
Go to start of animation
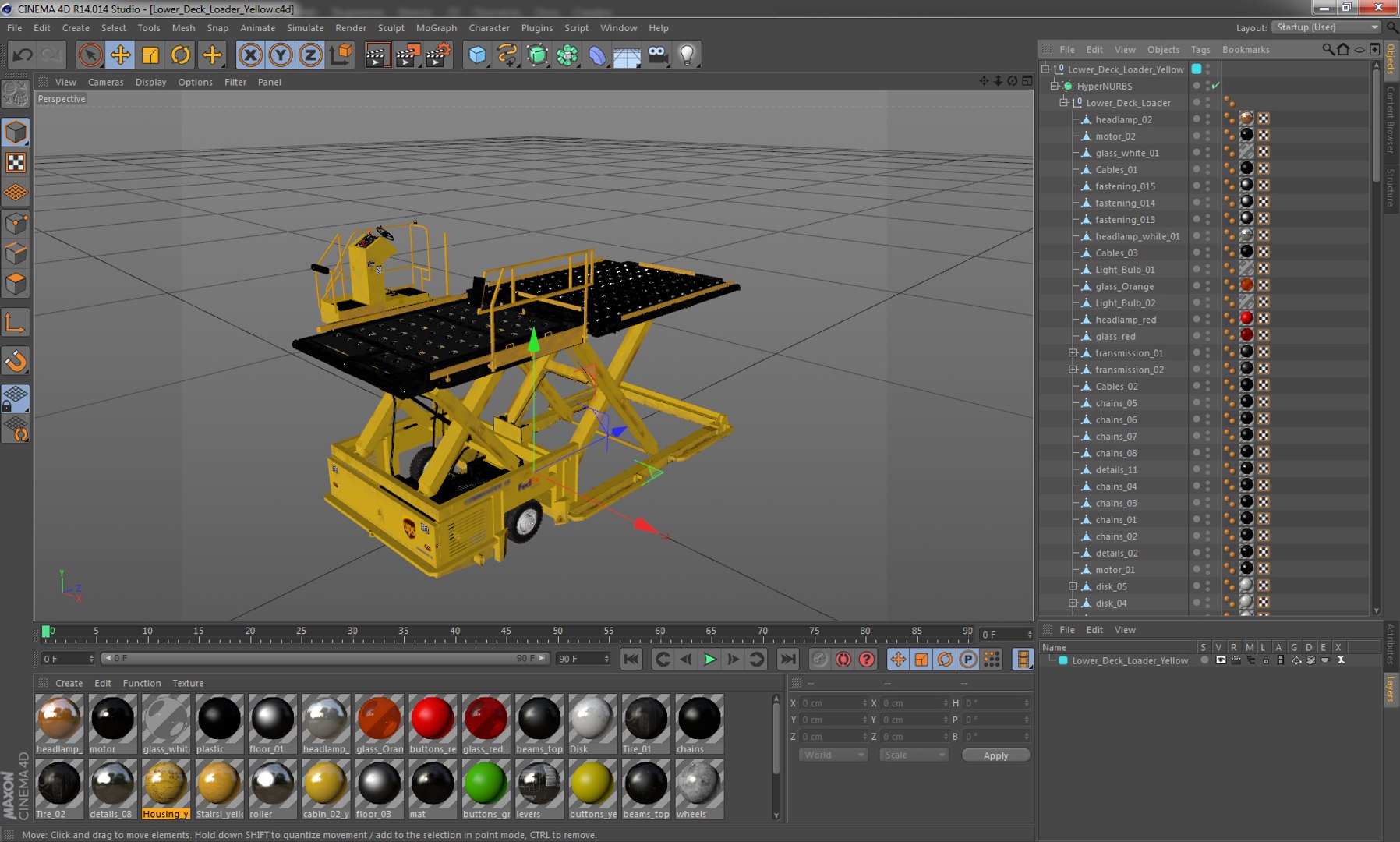tap(631, 660)
